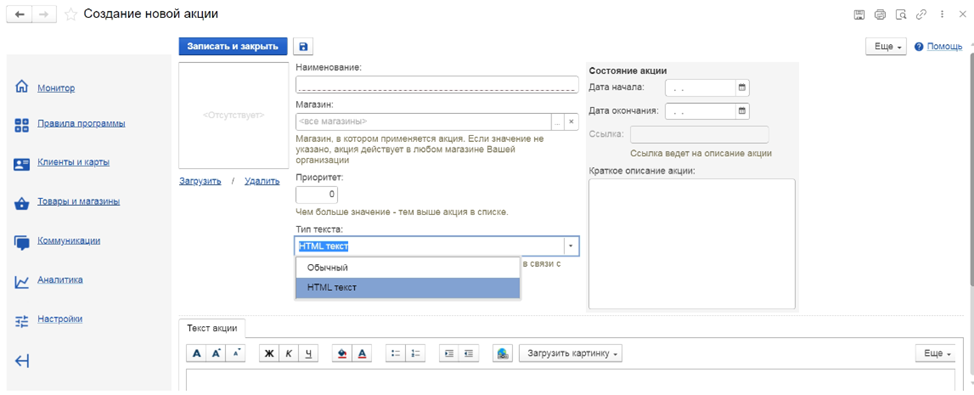Open calendar for Дата начала
Image resolution: width=974 pixels, height=395 pixels.
pos(742,88)
